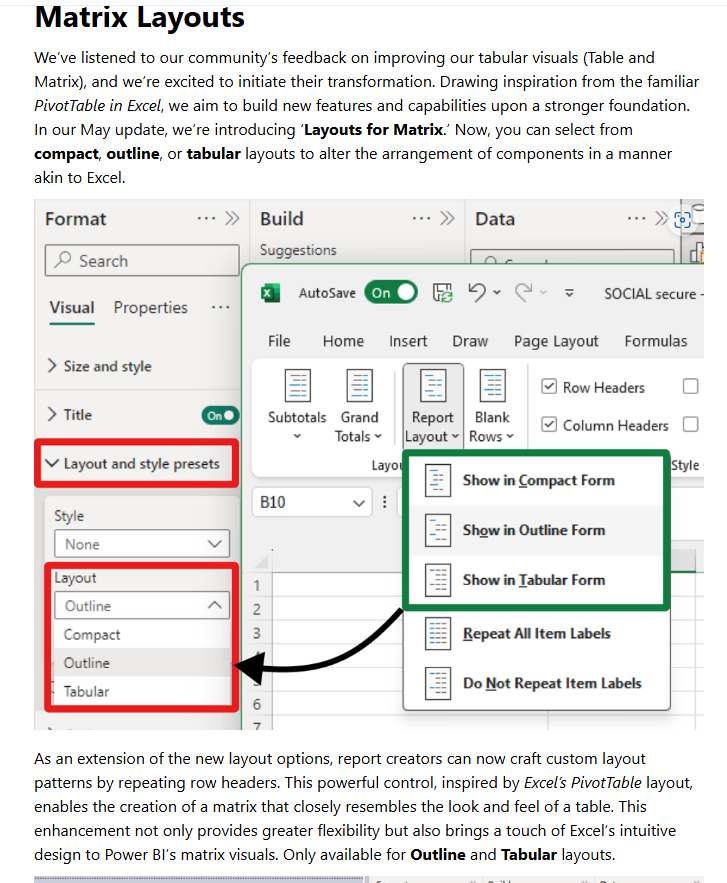Click the Format pane Search field
The width and height of the screenshot is (727, 883).
tap(142, 260)
